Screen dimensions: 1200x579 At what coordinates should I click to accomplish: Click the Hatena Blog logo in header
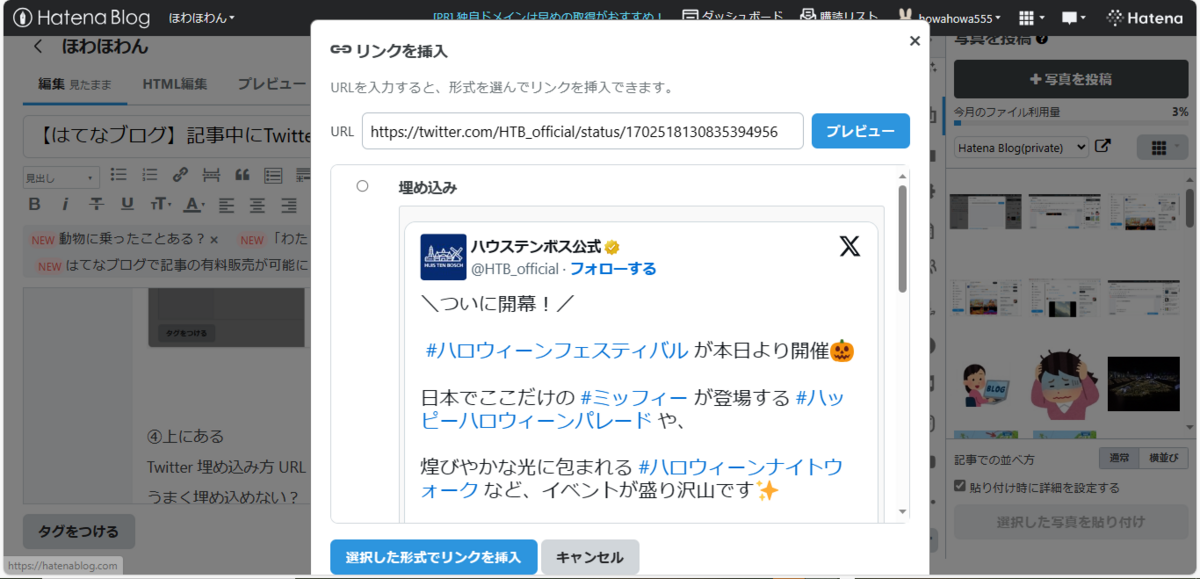(x=82, y=18)
